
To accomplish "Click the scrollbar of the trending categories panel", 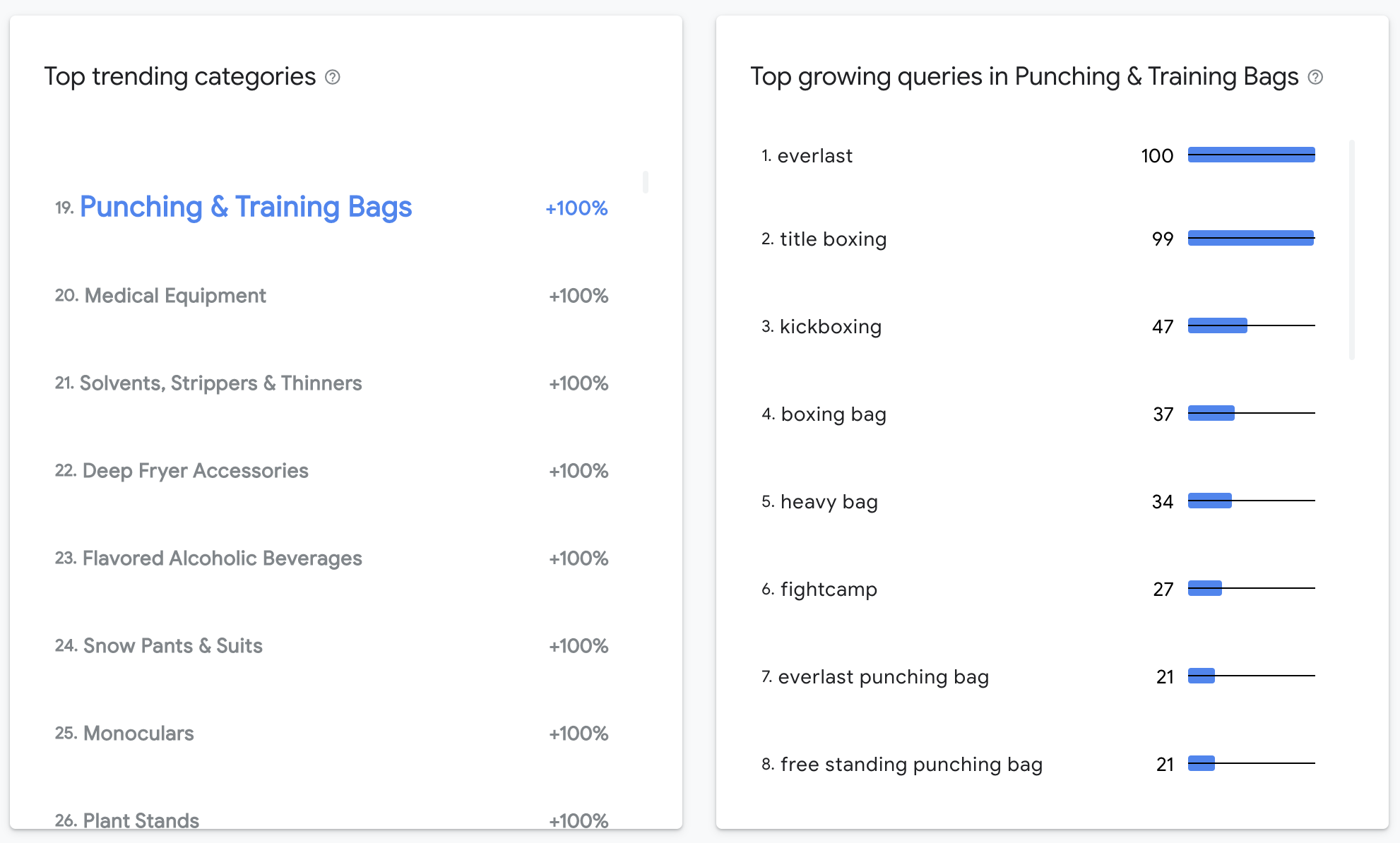I will (x=645, y=182).
